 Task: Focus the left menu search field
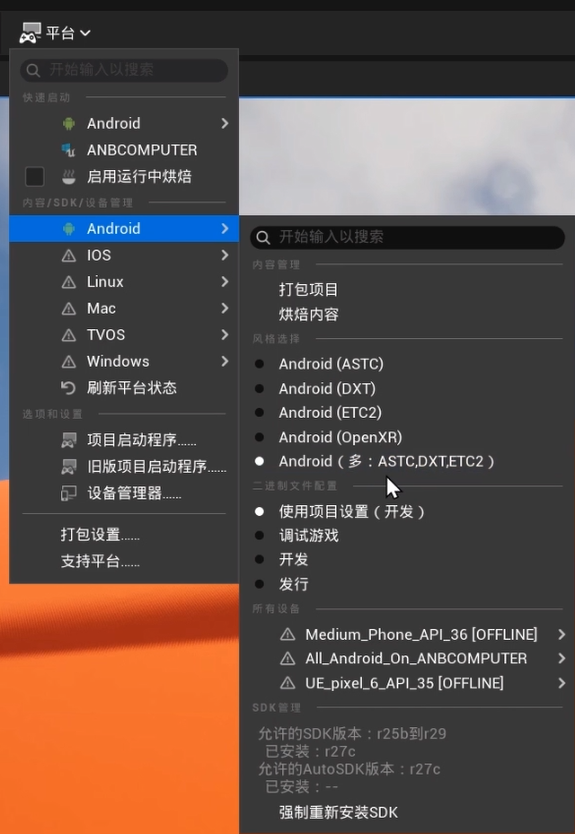(124, 70)
